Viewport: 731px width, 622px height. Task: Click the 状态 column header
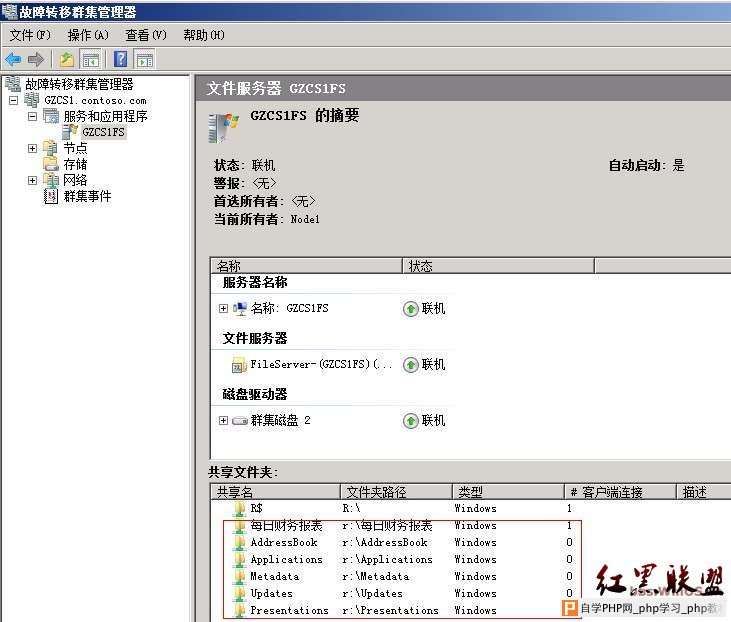point(498,266)
